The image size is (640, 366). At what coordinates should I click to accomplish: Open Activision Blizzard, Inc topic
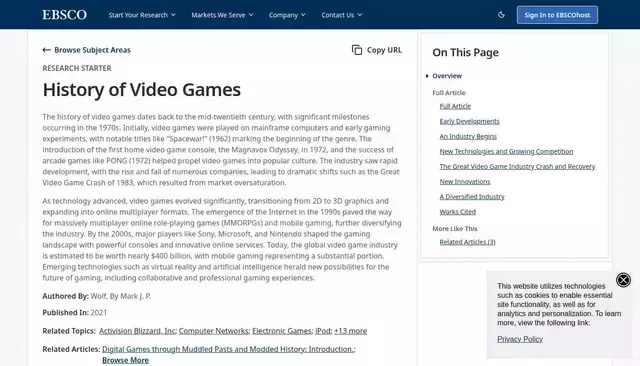(137, 331)
